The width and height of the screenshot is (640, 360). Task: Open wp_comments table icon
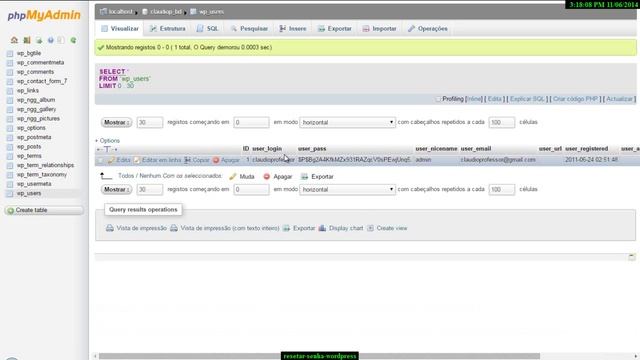(x=10, y=72)
